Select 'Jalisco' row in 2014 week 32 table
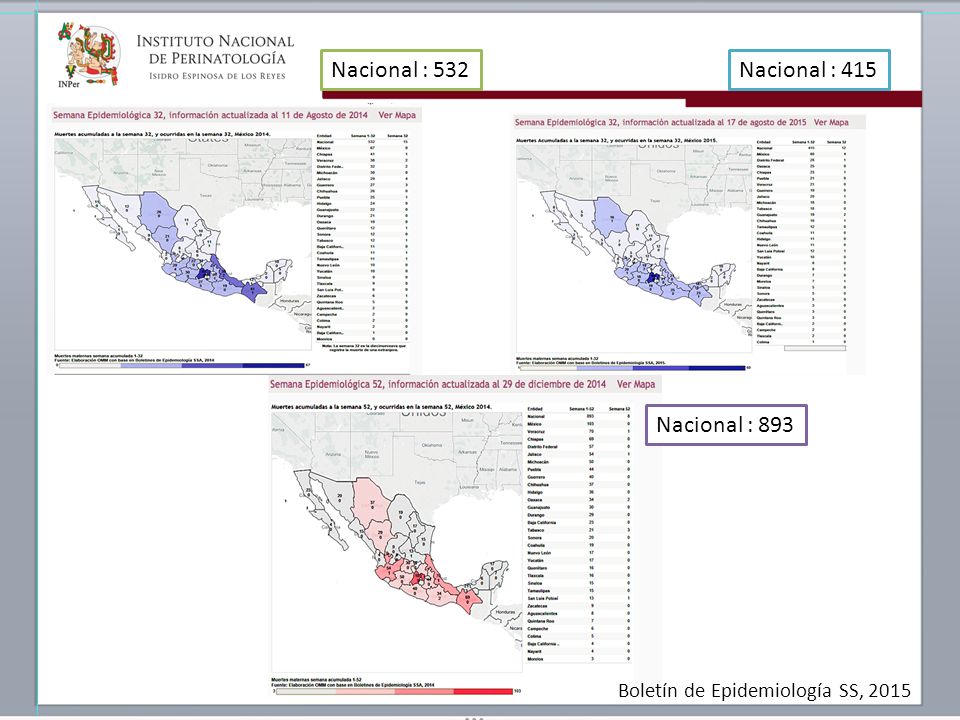The height and width of the screenshot is (720, 960). coord(362,179)
